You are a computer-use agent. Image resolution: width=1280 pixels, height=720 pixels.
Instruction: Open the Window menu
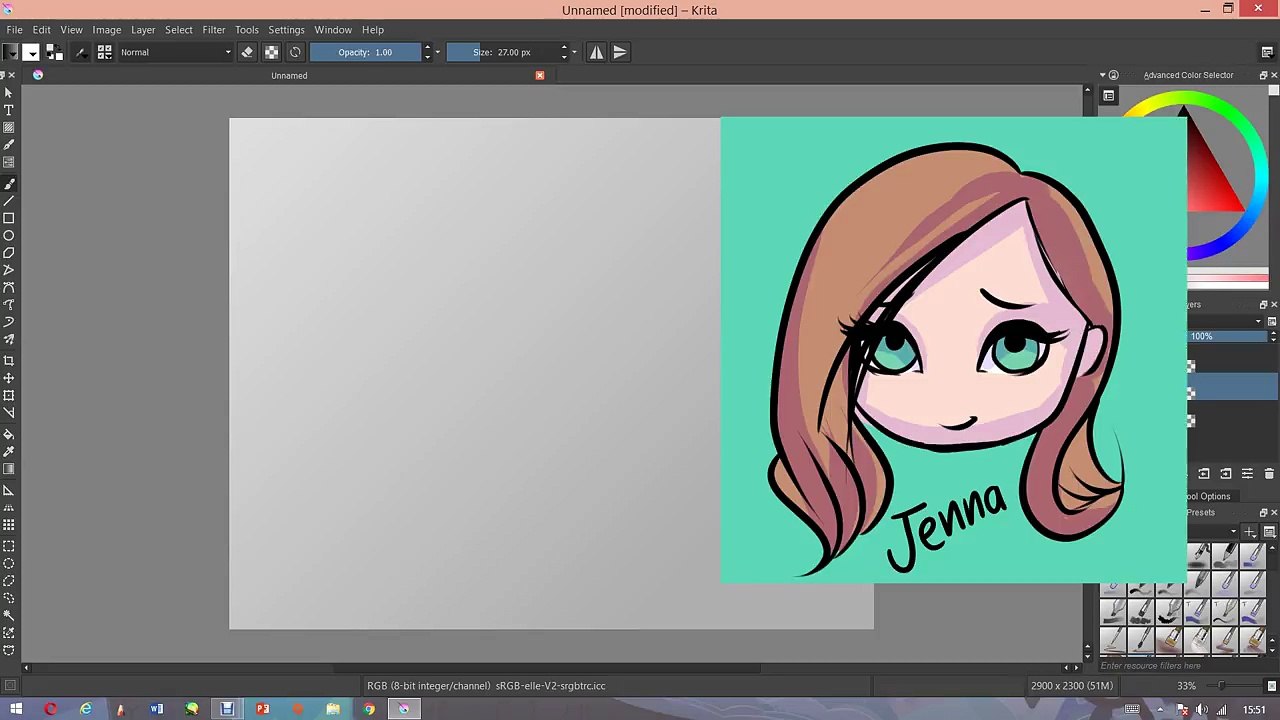click(x=333, y=30)
